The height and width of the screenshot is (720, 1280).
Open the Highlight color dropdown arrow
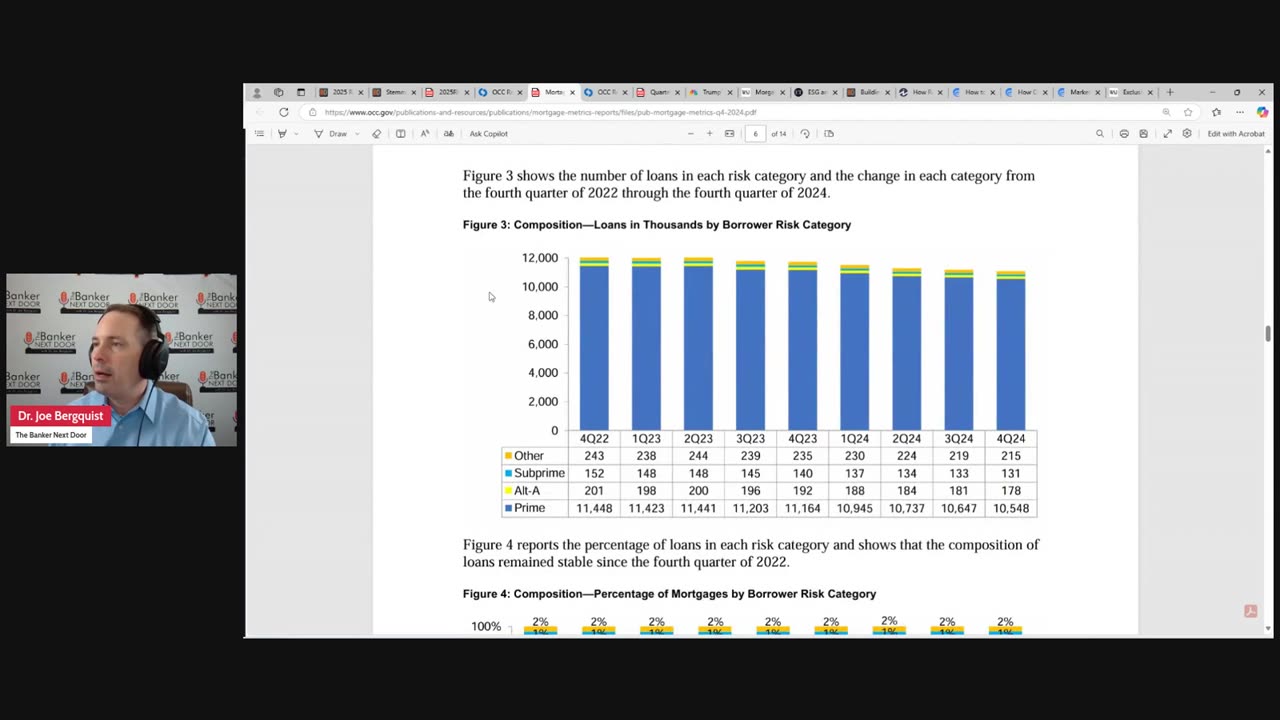[296, 133]
